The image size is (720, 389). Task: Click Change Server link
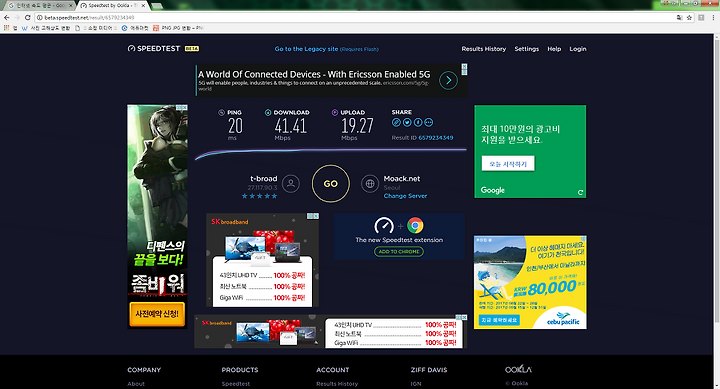(x=405, y=196)
